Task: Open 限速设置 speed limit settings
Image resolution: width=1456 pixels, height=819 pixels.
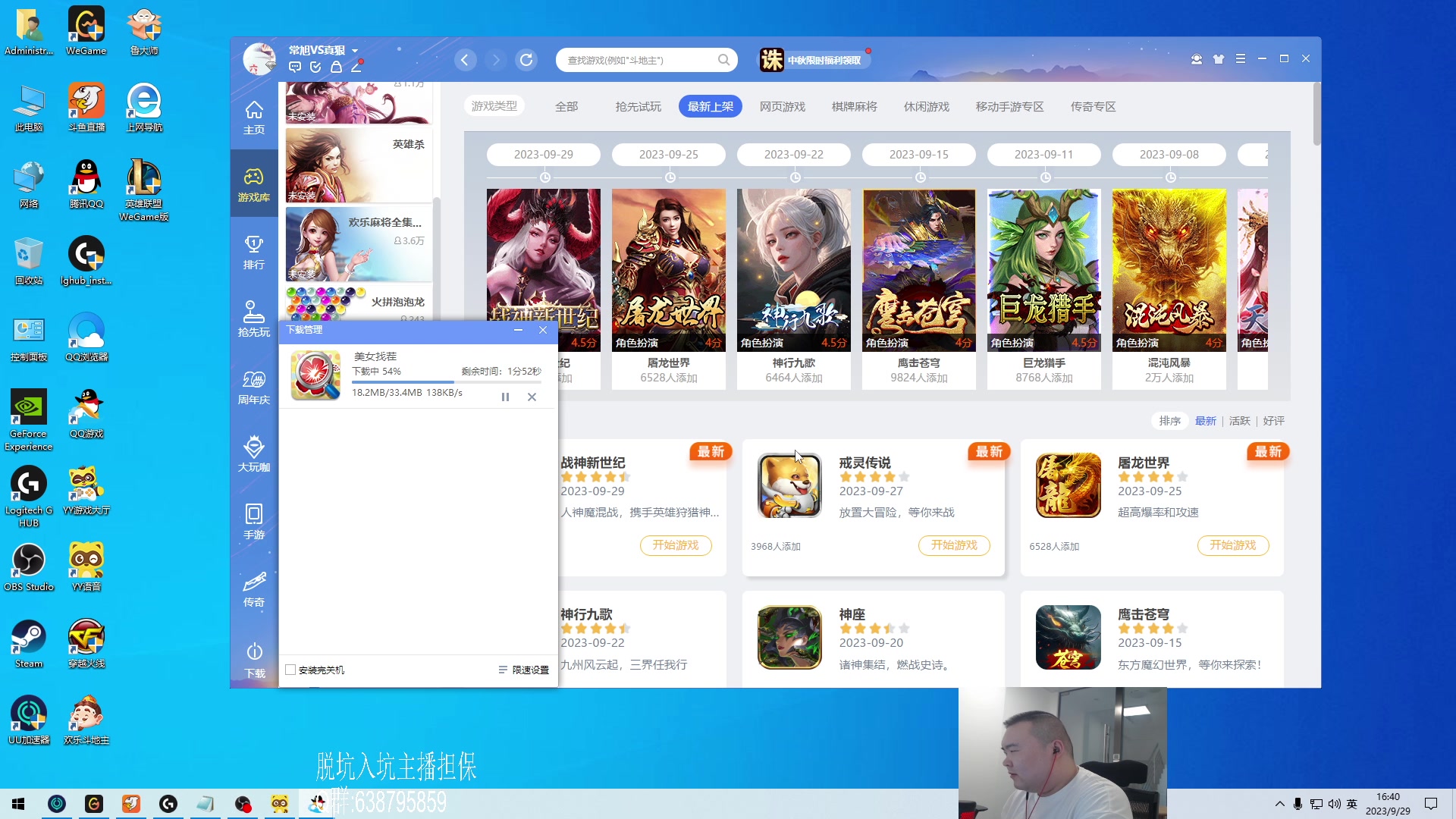Action: click(x=523, y=670)
